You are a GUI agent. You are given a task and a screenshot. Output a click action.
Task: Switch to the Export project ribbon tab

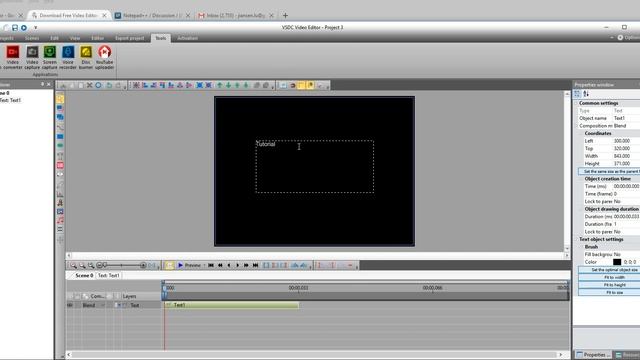click(x=129, y=38)
